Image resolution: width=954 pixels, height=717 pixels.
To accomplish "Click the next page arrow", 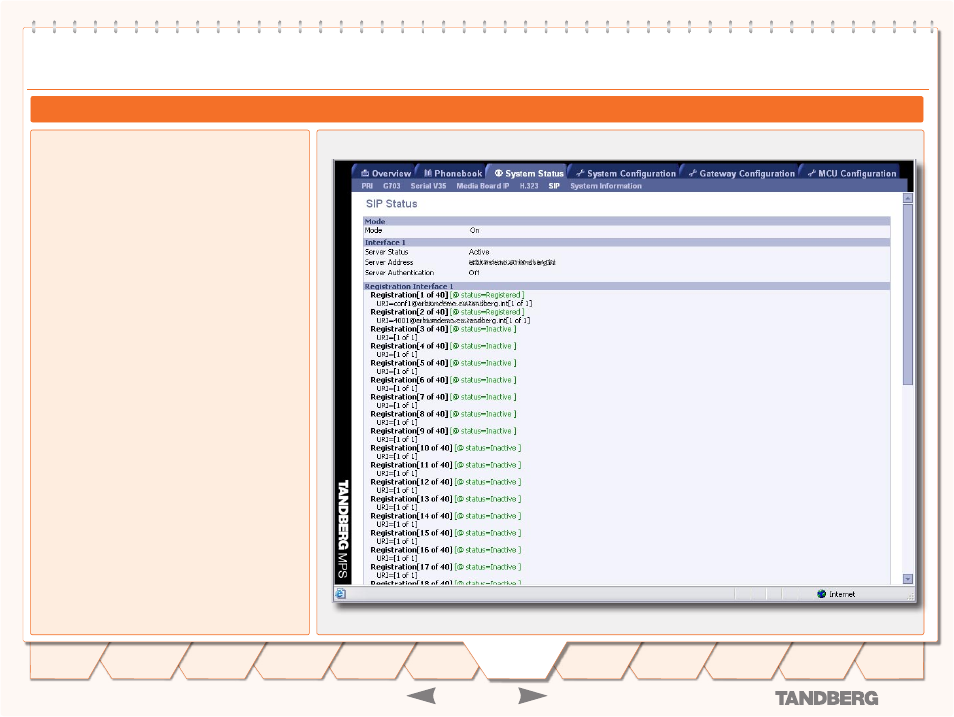I will pyautogui.click(x=532, y=696).
